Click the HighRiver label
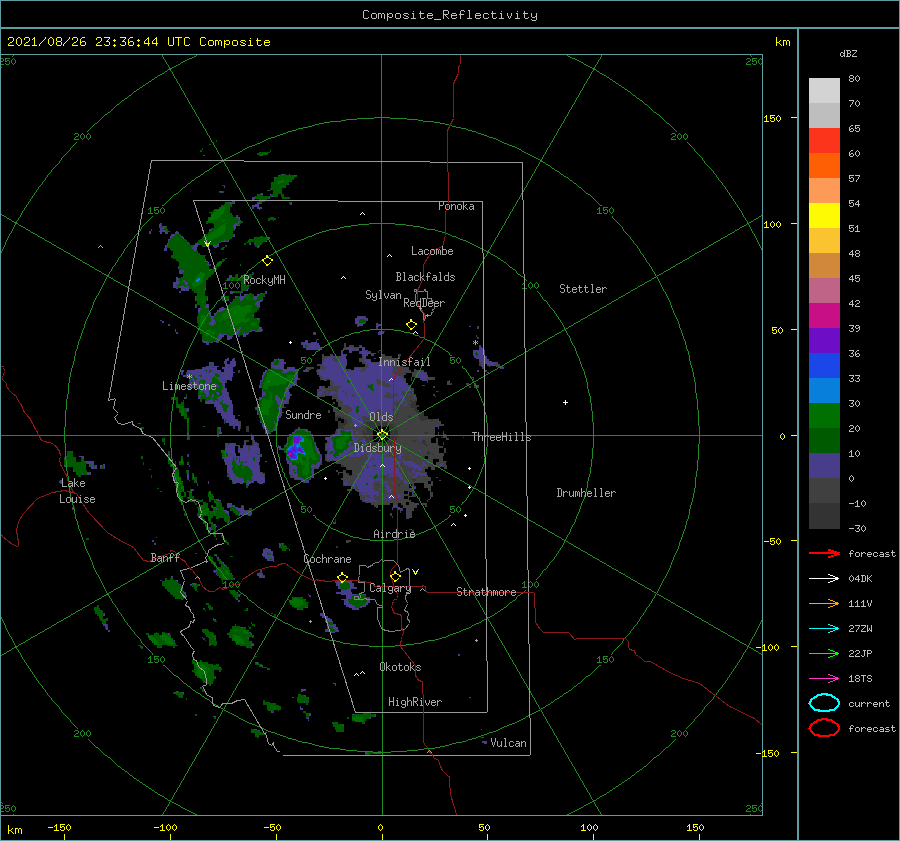This screenshot has width=900, height=841. point(415,702)
